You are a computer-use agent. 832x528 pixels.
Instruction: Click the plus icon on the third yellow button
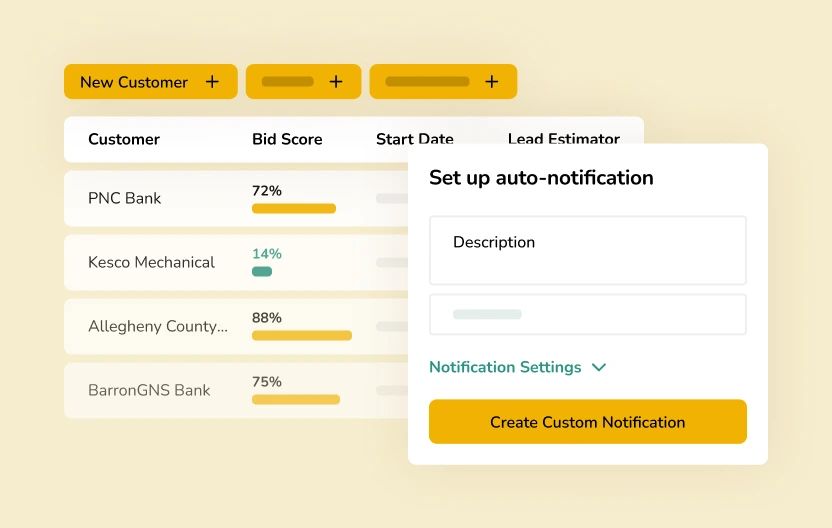tap(492, 82)
